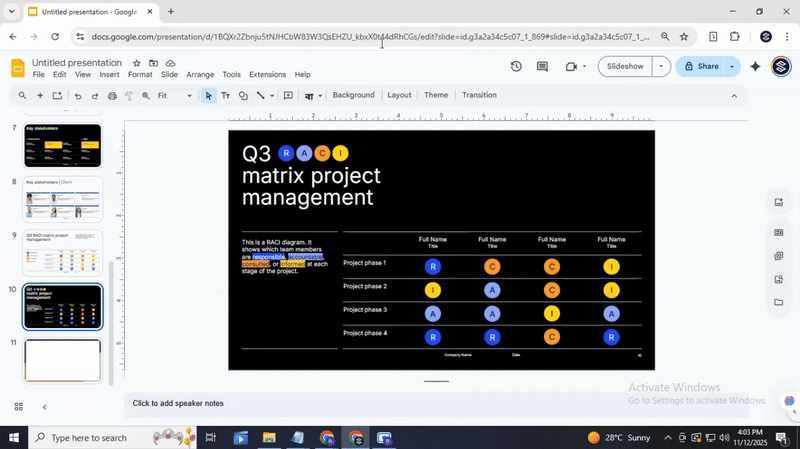Open the Extensions menu
800x449 pixels.
267,75
